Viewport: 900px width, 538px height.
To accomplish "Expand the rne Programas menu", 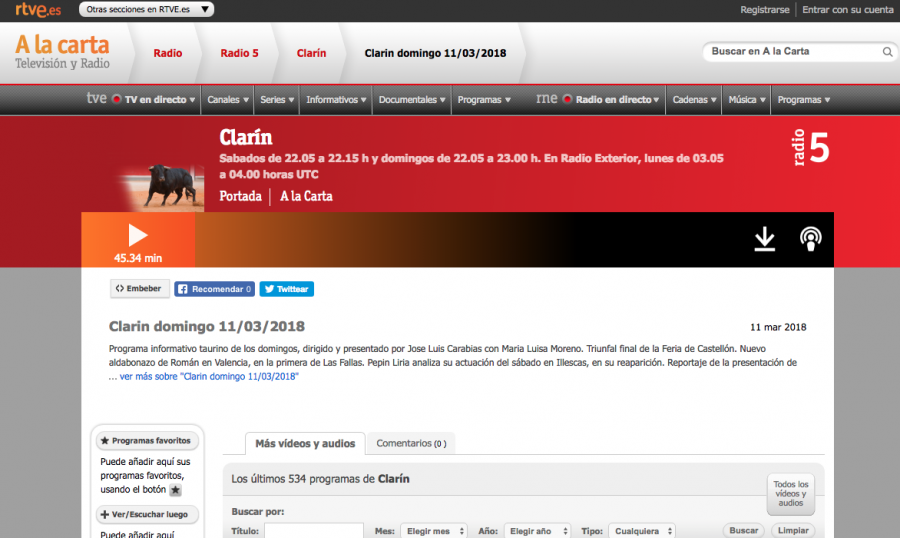I will (804, 100).
